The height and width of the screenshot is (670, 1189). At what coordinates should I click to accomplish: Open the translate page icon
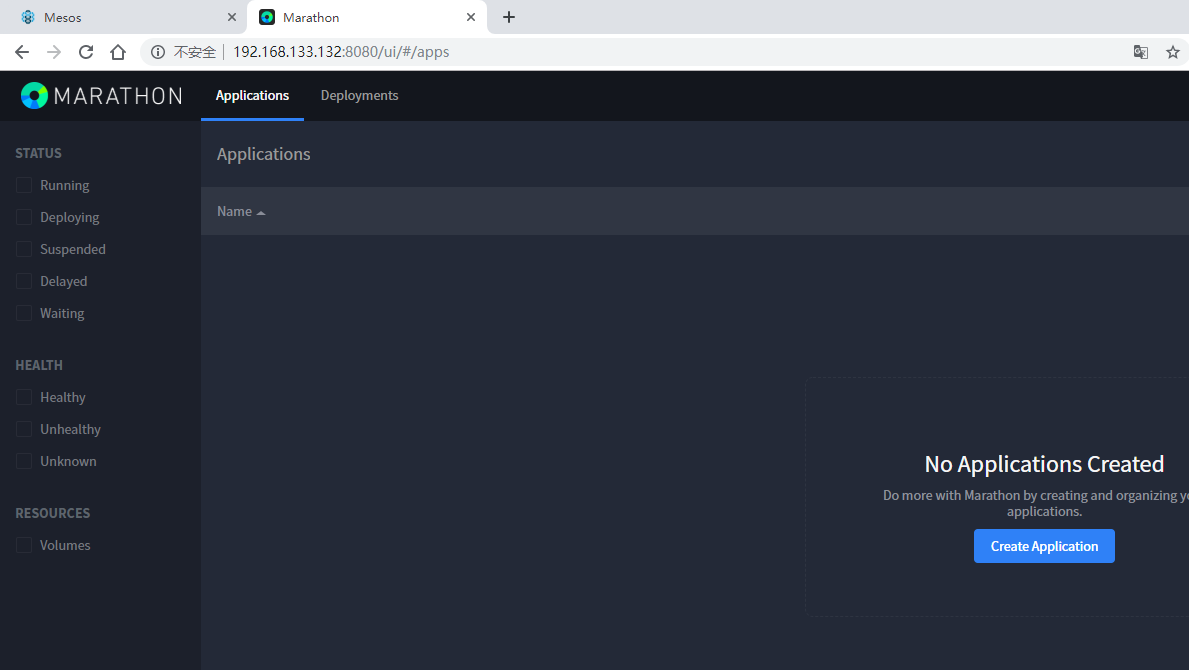1140,52
